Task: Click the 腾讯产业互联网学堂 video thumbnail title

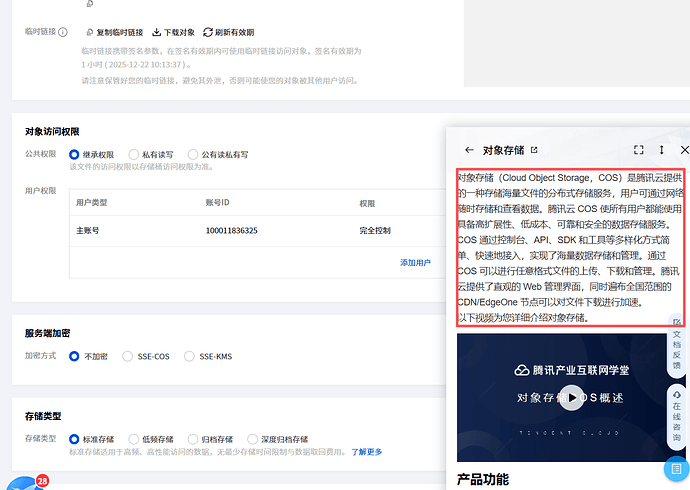Action: click(x=572, y=370)
